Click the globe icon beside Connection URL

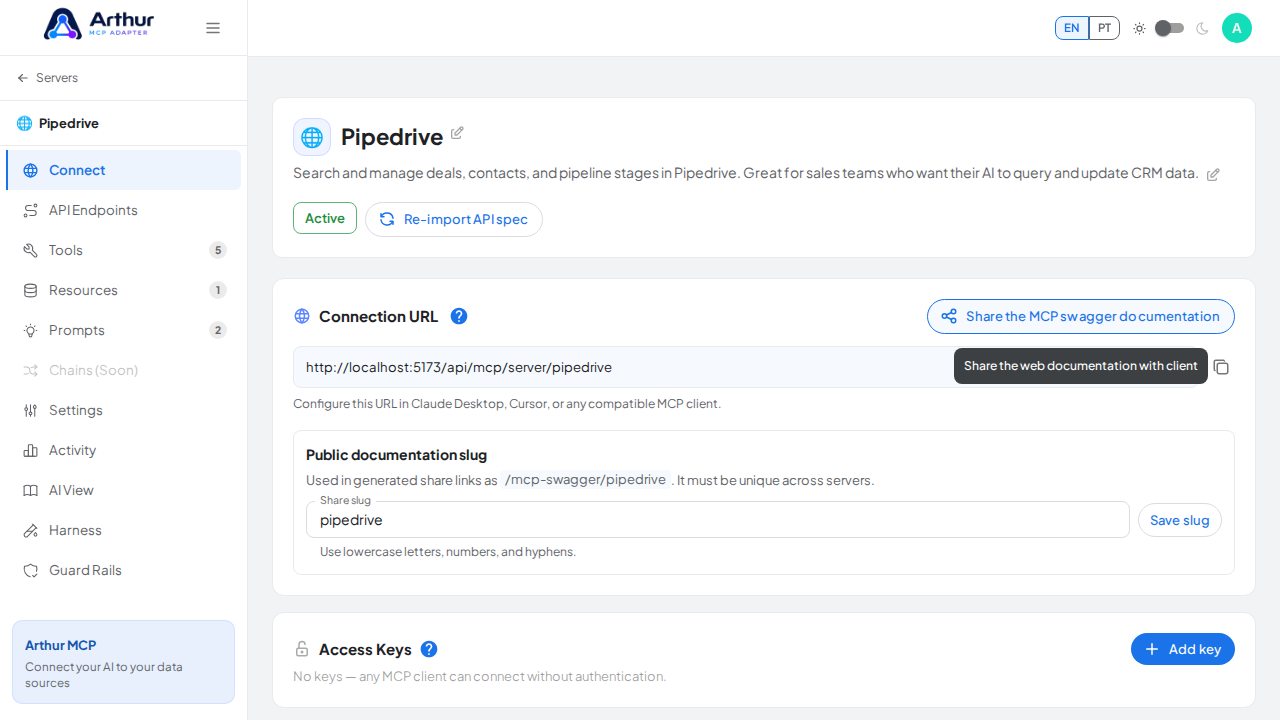302,316
